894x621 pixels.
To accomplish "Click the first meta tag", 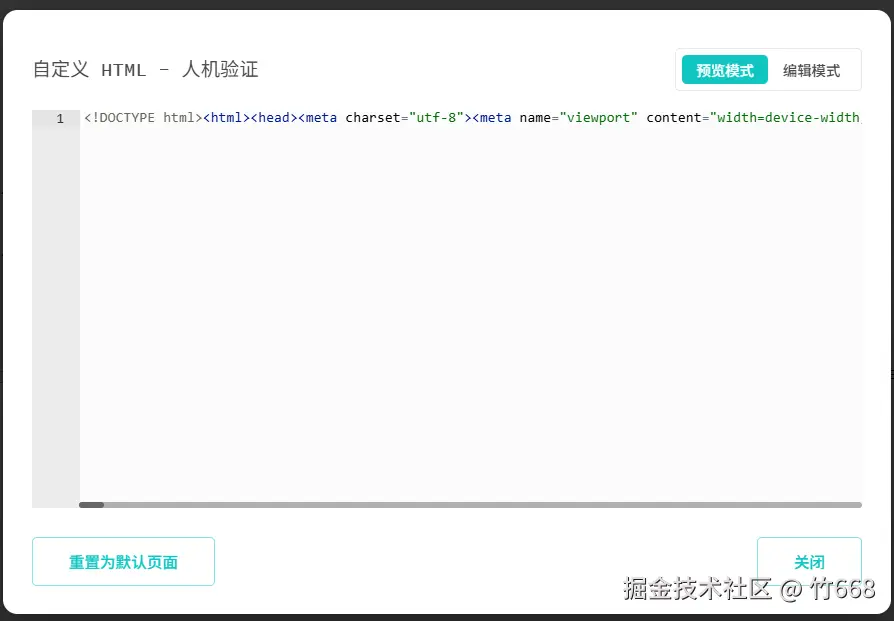I will 318,117.
